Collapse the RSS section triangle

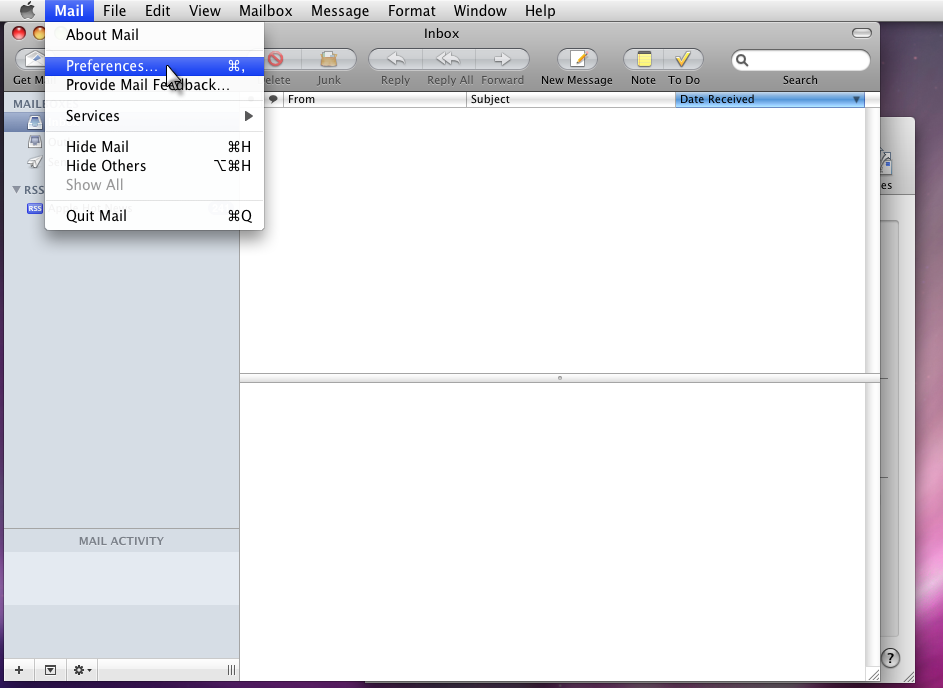click(17, 190)
